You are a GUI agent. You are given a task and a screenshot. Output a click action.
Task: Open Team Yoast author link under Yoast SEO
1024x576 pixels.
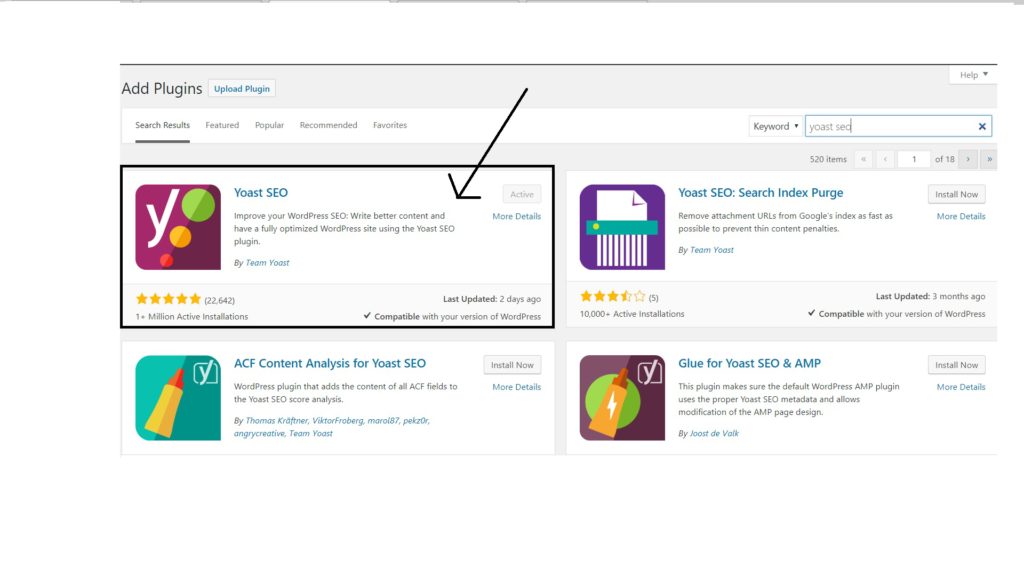click(x=267, y=263)
